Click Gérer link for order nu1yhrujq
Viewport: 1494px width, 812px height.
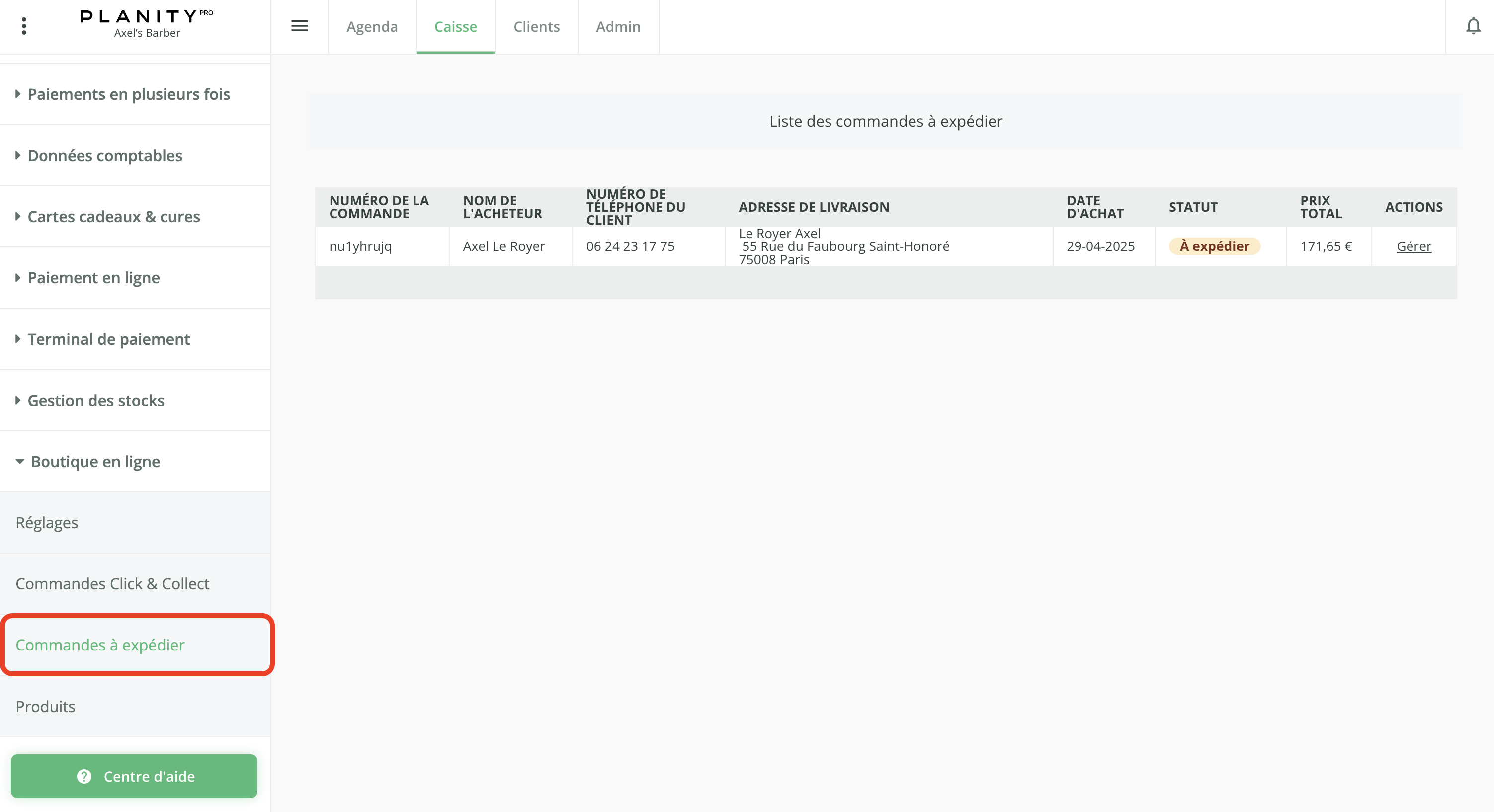point(1413,246)
